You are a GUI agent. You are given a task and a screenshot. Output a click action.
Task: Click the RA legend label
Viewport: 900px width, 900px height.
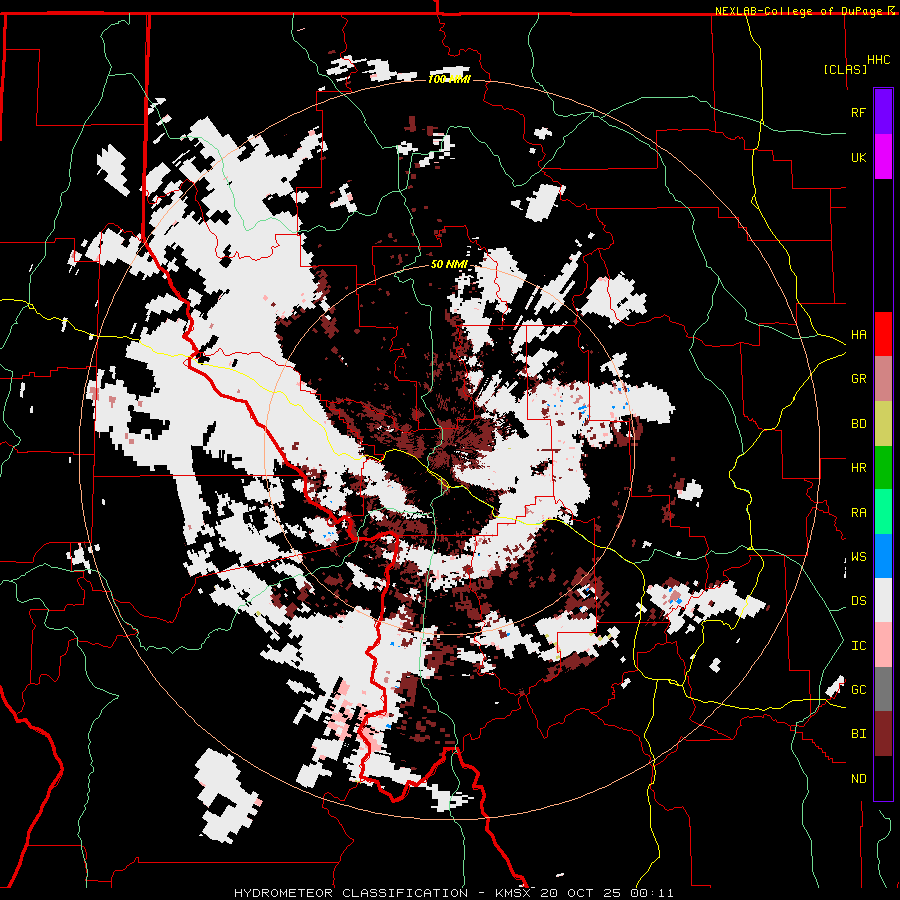(858, 513)
